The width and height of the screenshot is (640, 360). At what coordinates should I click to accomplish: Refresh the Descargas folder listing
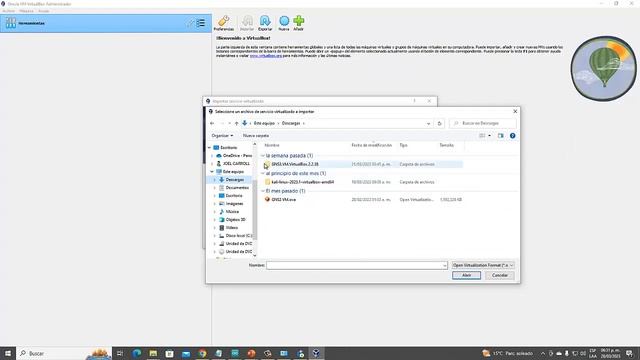click(x=440, y=123)
